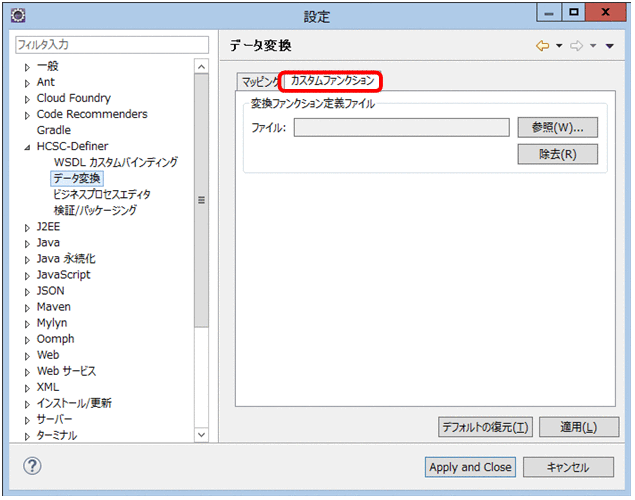The width and height of the screenshot is (635, 500).
Task: Expand the JSON tree node
Action: pos(27,292)
